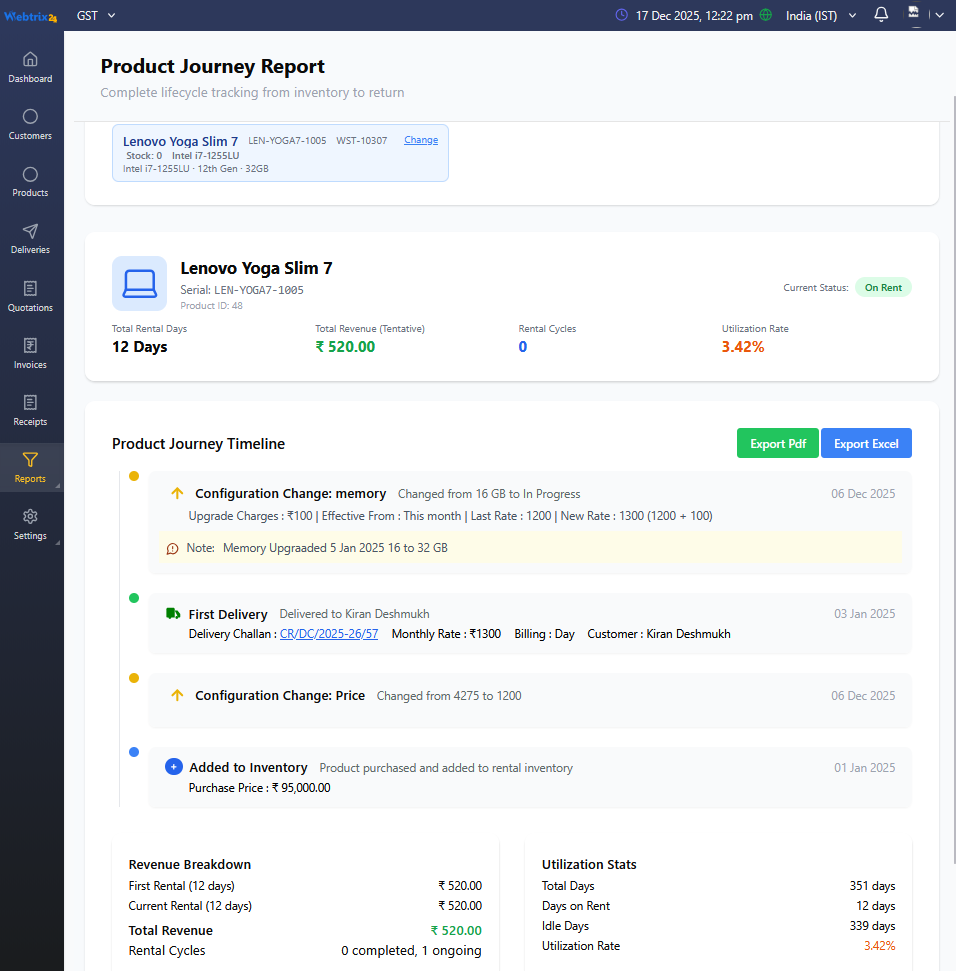Viewport: 956px width, 971px height.
Task: Expand the user profile menu chevron
Action: 939,15
